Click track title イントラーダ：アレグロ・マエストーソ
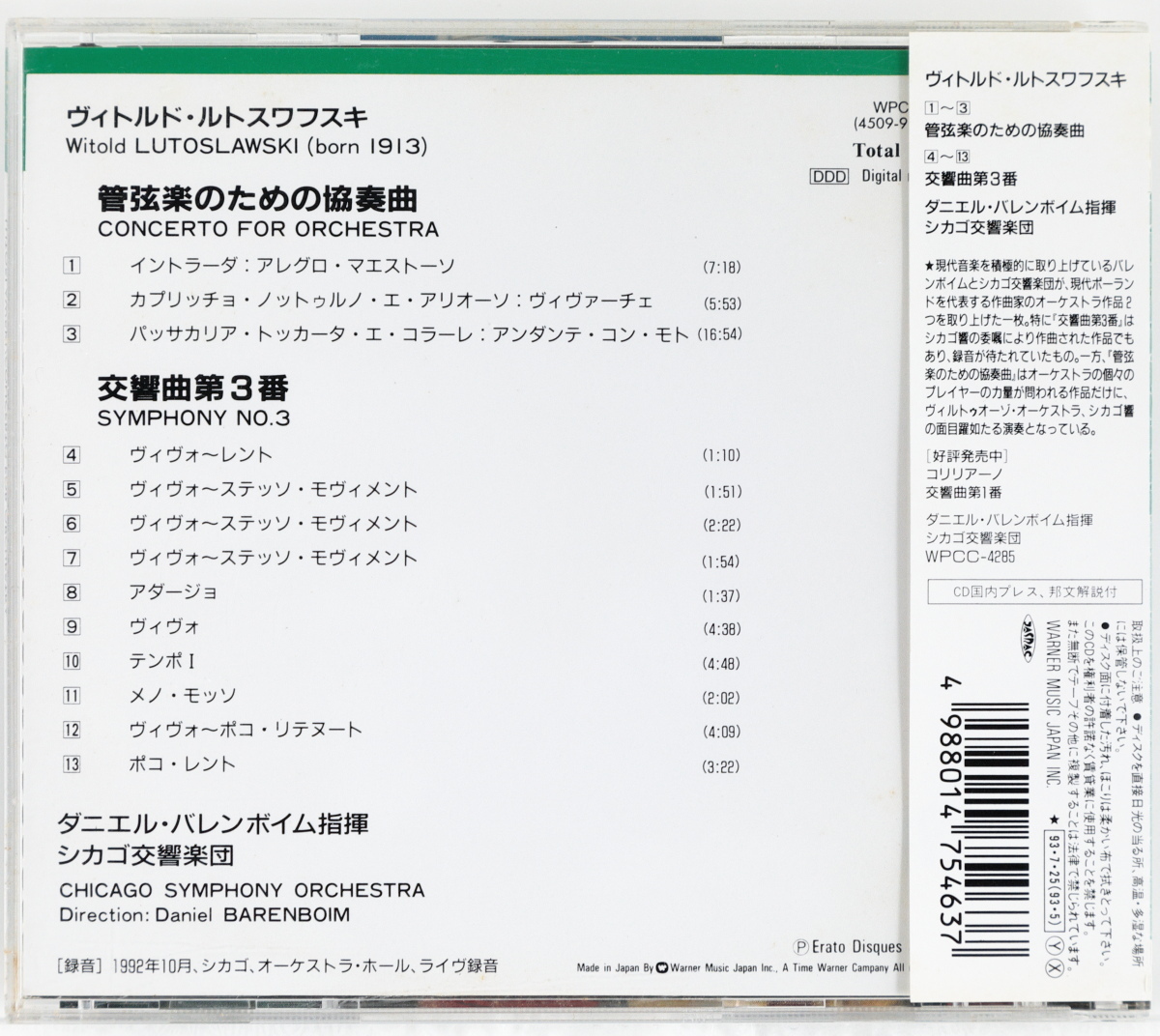Screen dimensions: 1160x1036 (292, 266)
